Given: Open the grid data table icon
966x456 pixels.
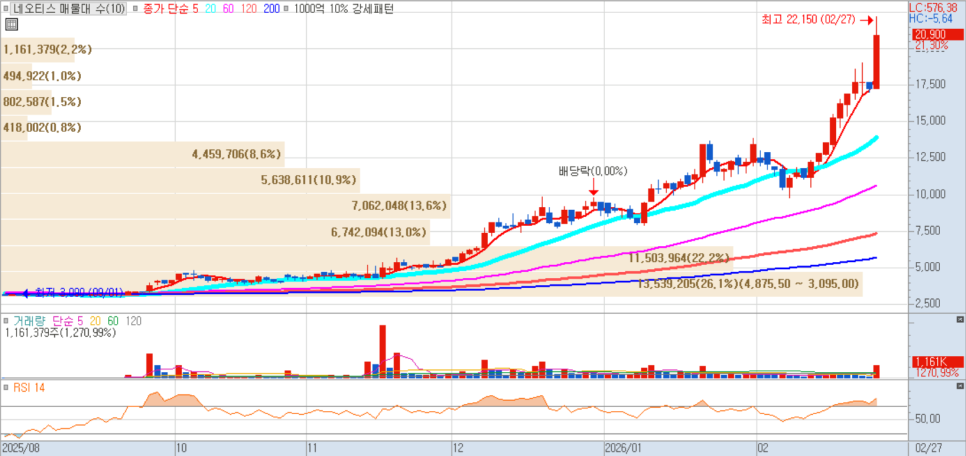Looking at the screenshot, I should [x=11, y=25].
